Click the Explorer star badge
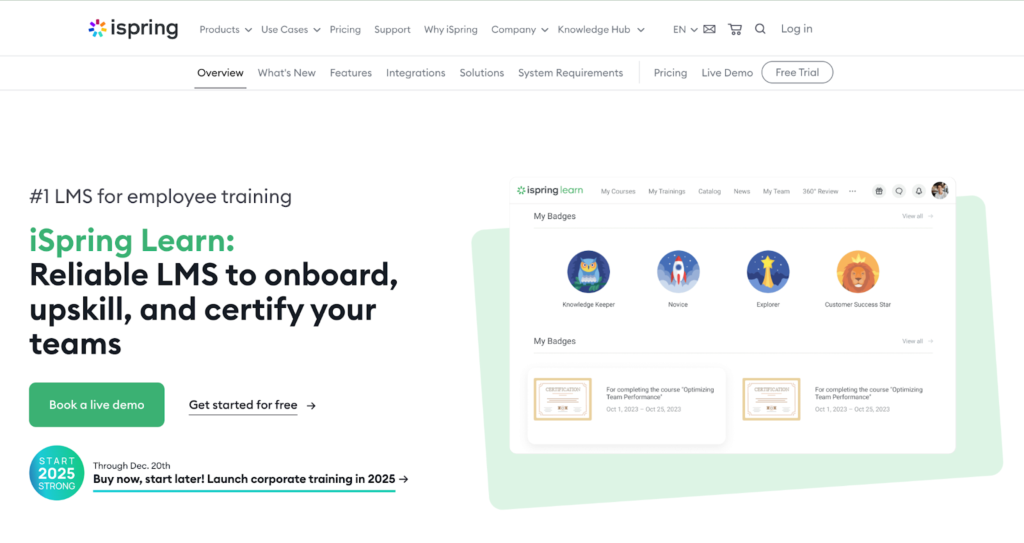The height and width of the screenshot is (543, 1024). 768,272
